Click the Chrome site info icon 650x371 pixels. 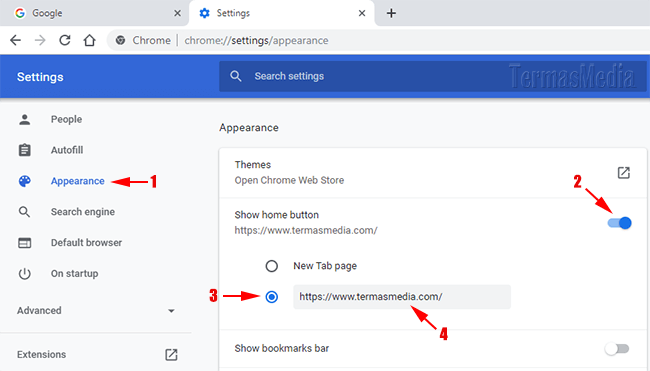tap(121, 40)
